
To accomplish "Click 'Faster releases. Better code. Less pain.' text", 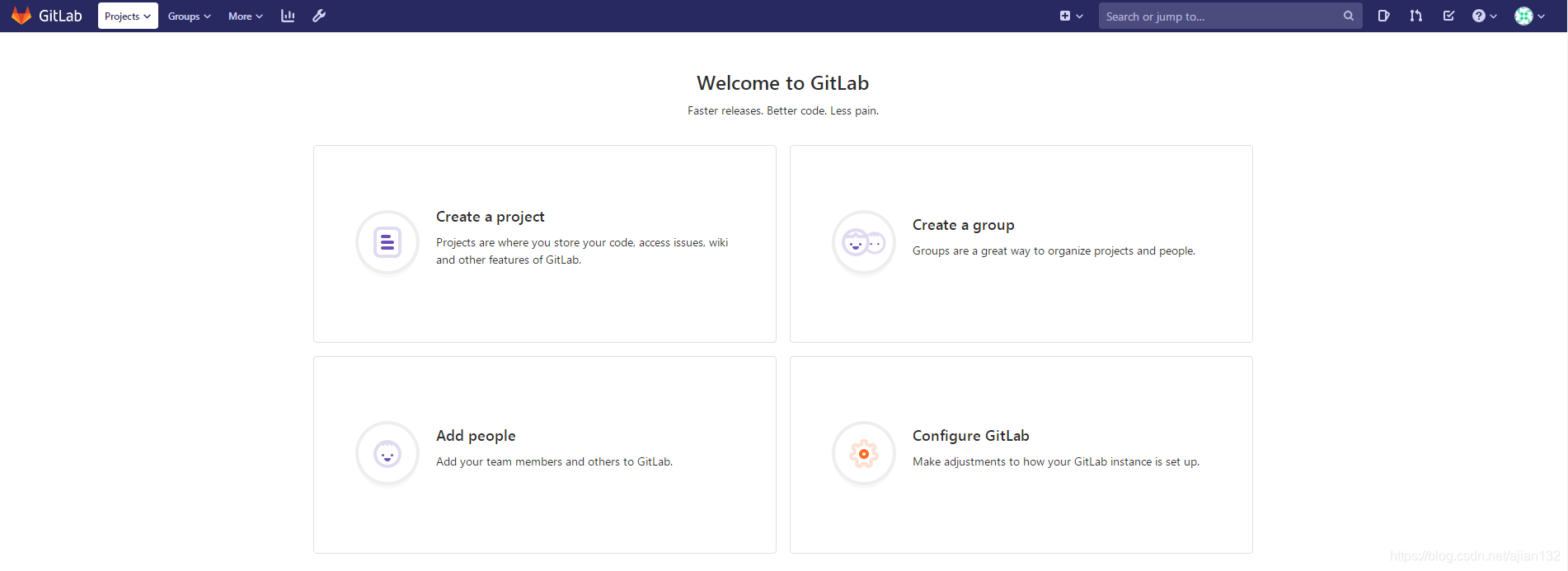I will click(783, 110).
